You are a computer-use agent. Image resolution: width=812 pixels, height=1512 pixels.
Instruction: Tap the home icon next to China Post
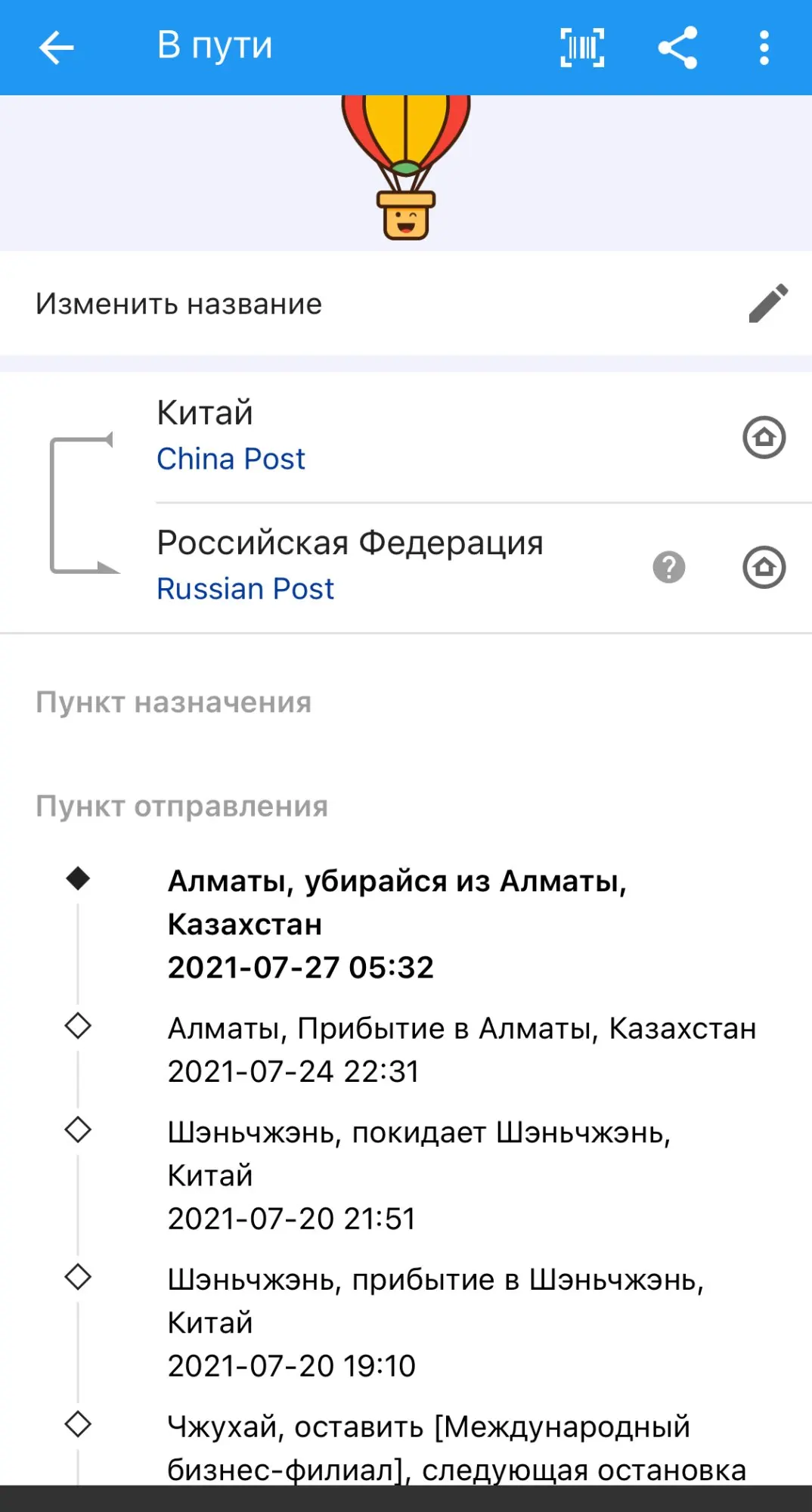point(764,438)
